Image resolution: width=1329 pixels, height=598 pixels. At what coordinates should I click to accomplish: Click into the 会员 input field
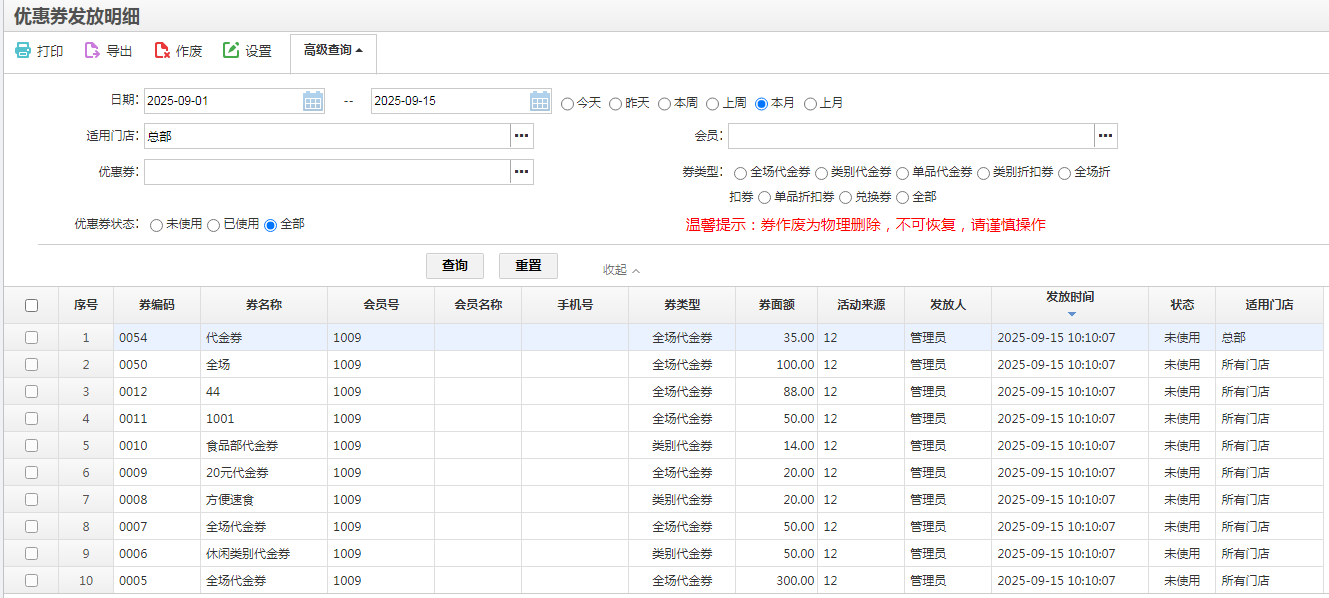coord(910,136)
